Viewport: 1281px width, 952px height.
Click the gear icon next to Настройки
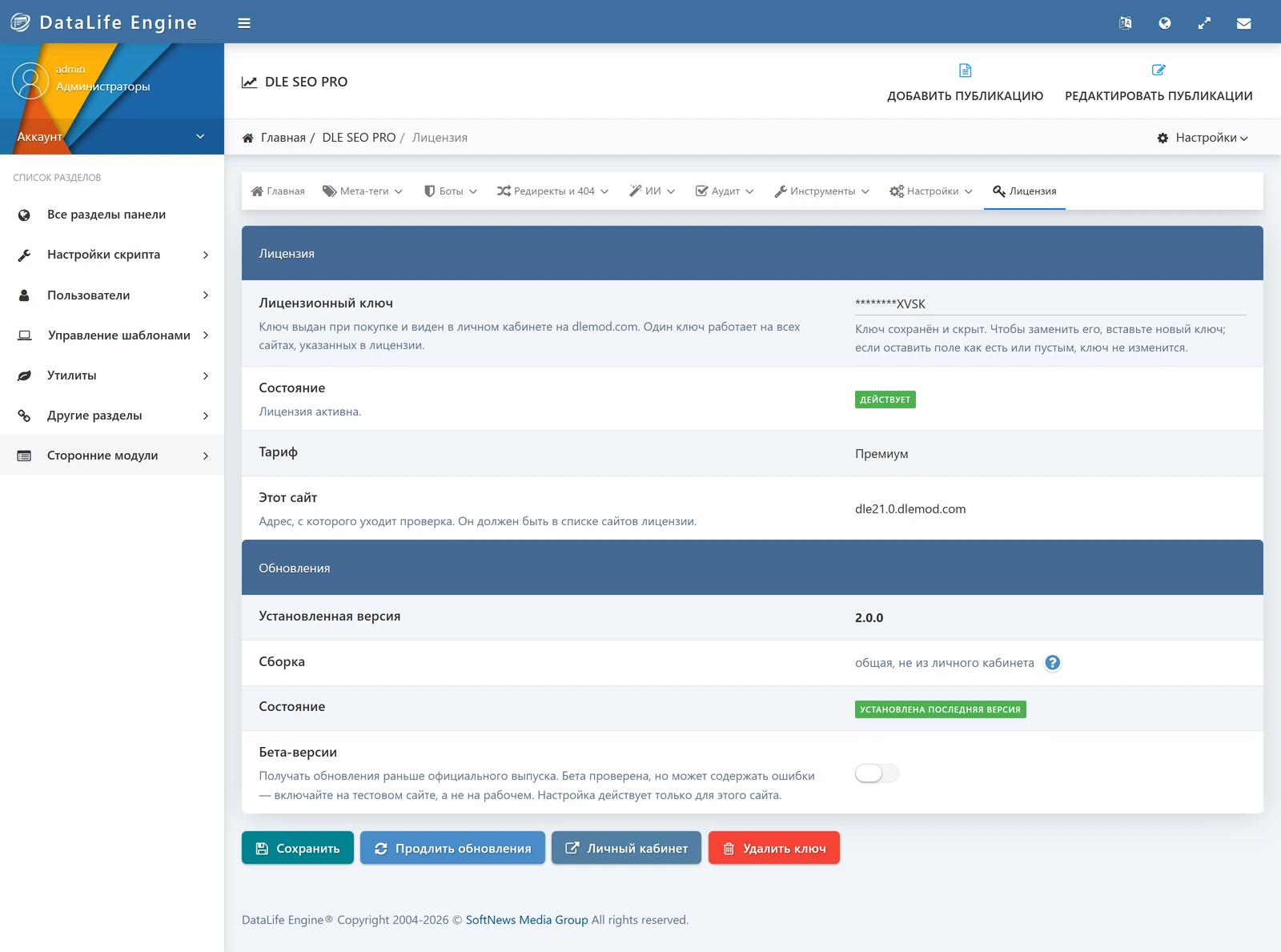(x=1163, y=138)
